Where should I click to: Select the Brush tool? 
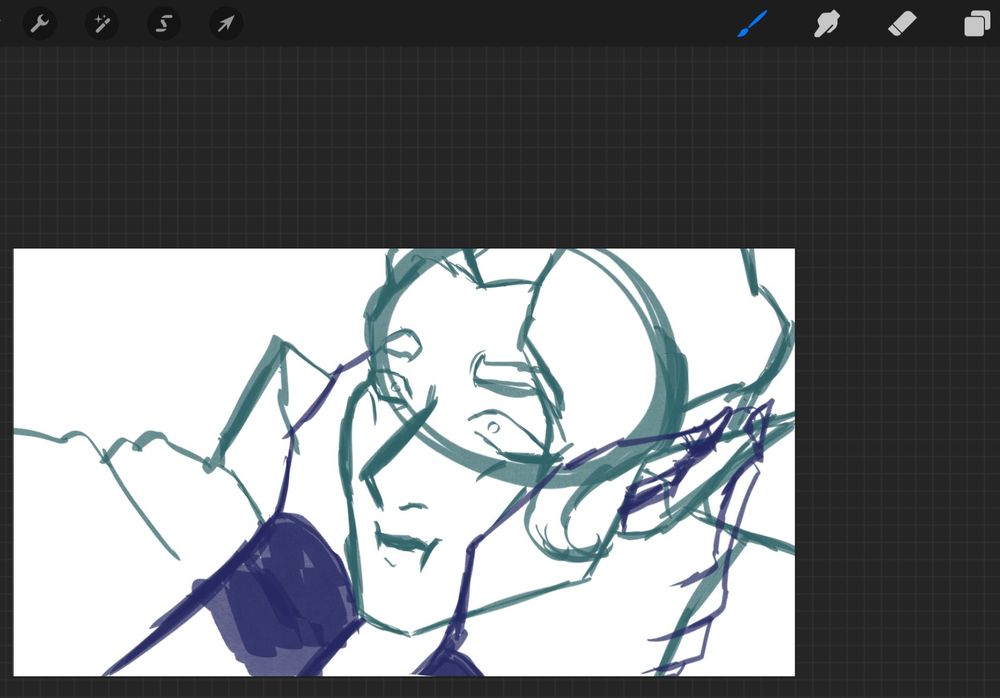point(753,24)
